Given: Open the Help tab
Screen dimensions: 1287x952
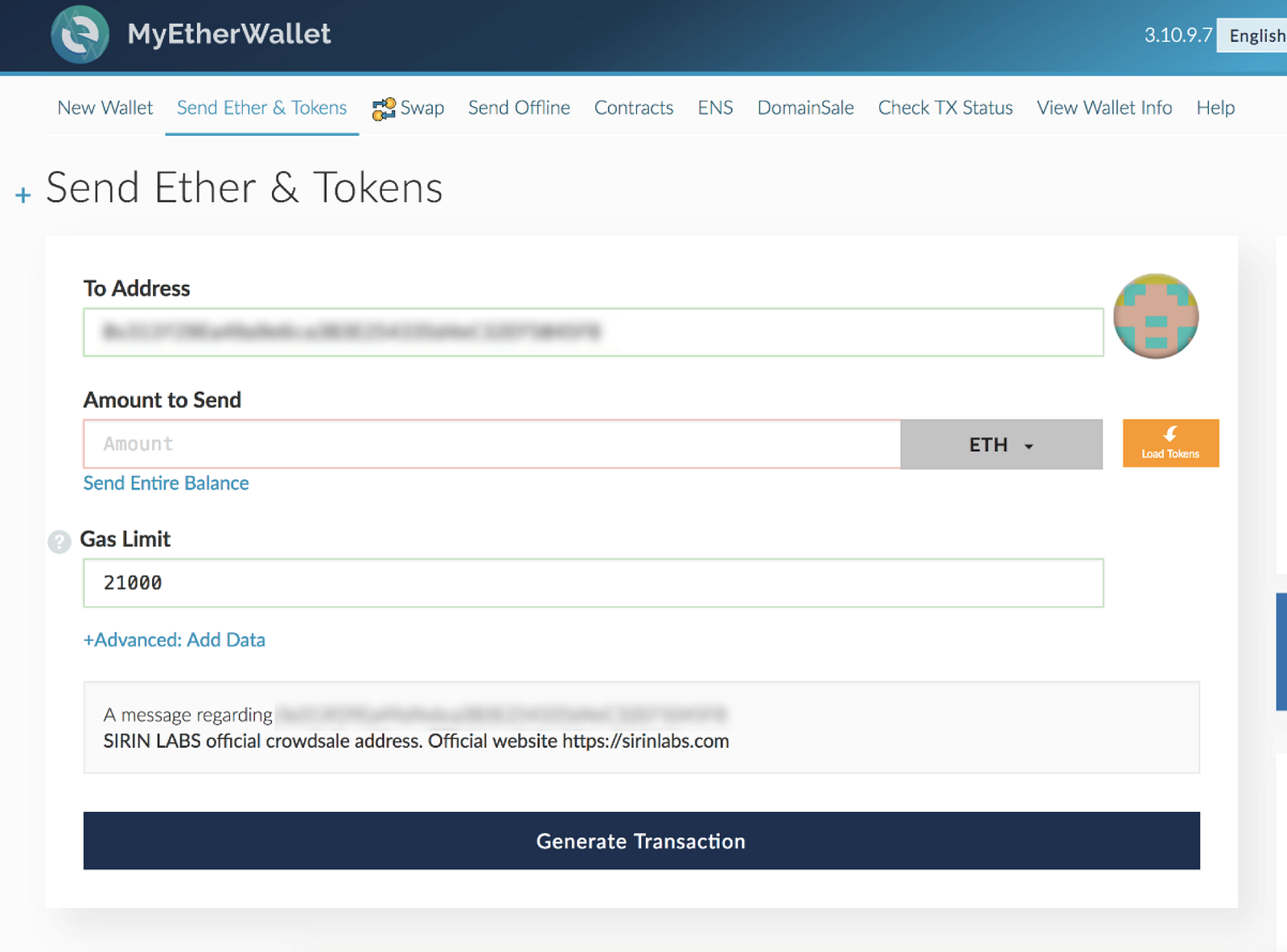Looking at the screenshot, I should (1215, 108).
